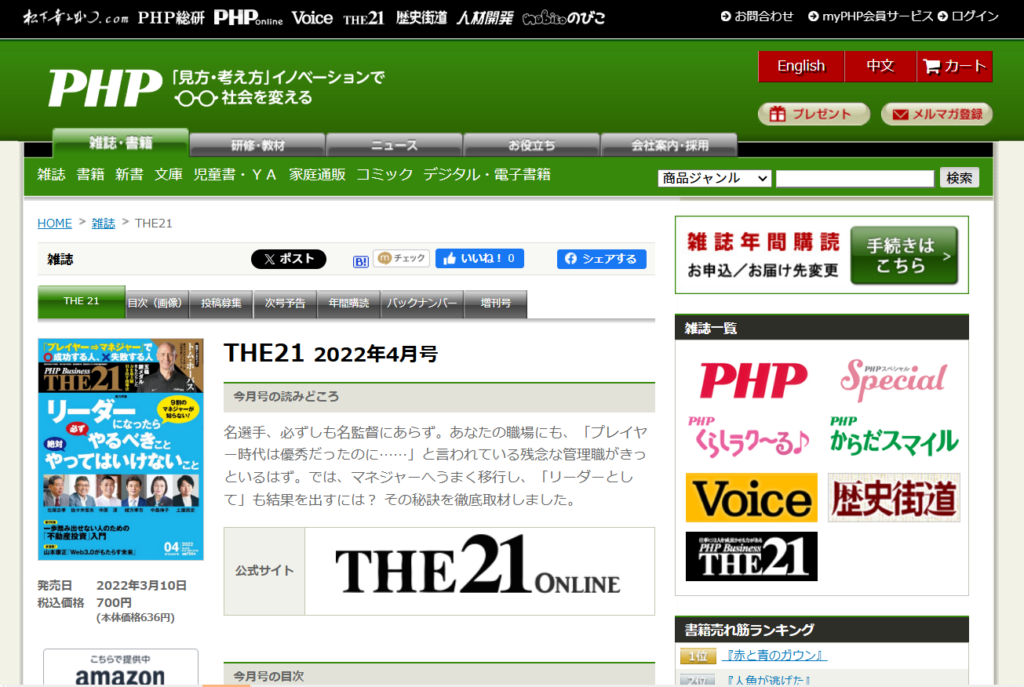The width and height of the screenshot is (1024, 687).
Task: Switch site language to English
Action: (x=801, y=66)
